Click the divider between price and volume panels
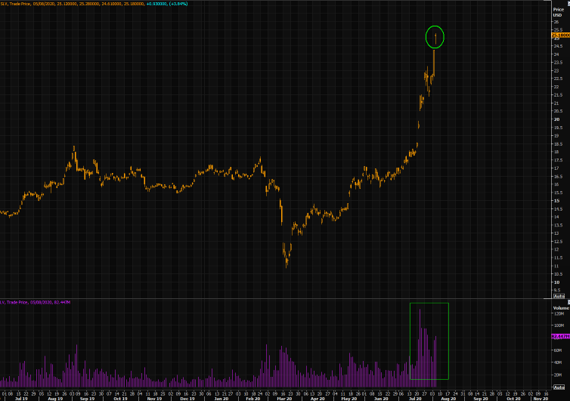 tap(276, 298)
